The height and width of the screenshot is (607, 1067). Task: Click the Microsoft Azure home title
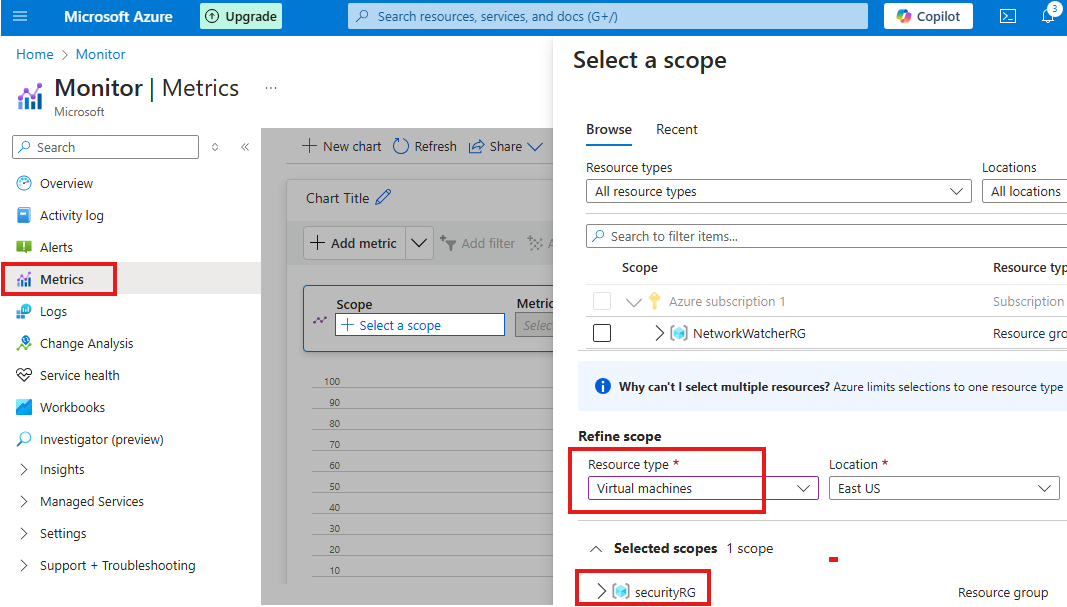pos(118,16)
